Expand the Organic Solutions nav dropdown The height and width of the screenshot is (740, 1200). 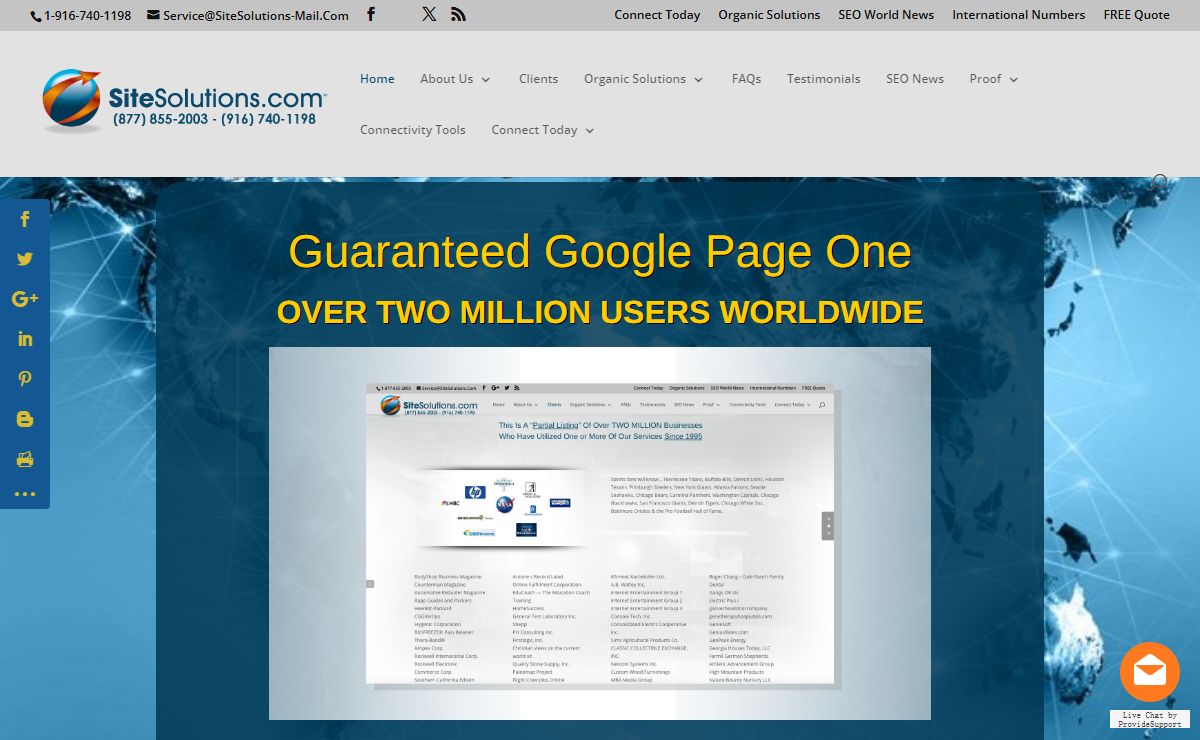pyautogui.click(x=643, y=79)
